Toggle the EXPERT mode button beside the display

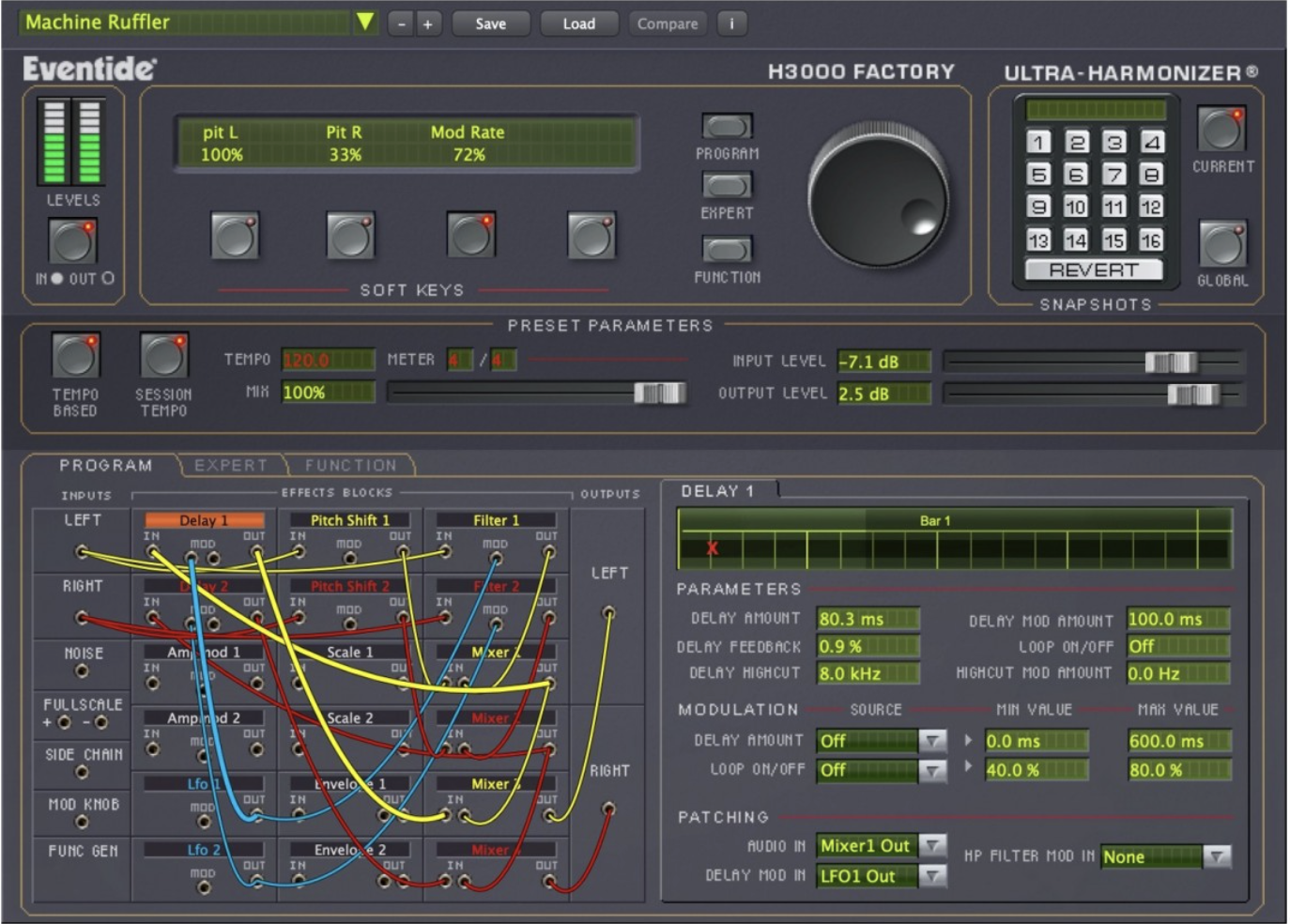[x=727, y=185]
